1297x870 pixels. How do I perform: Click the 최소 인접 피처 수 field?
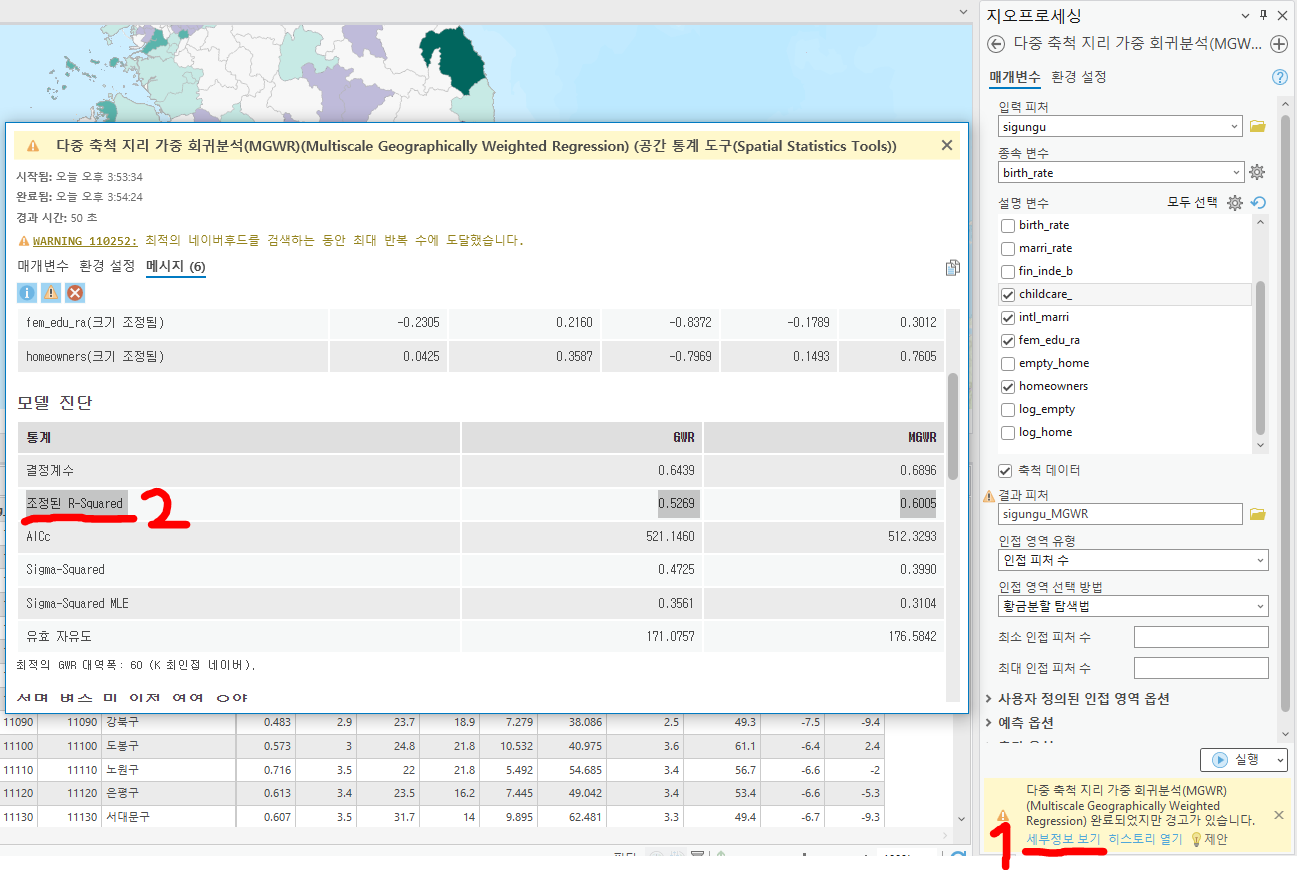point(1201,637)
